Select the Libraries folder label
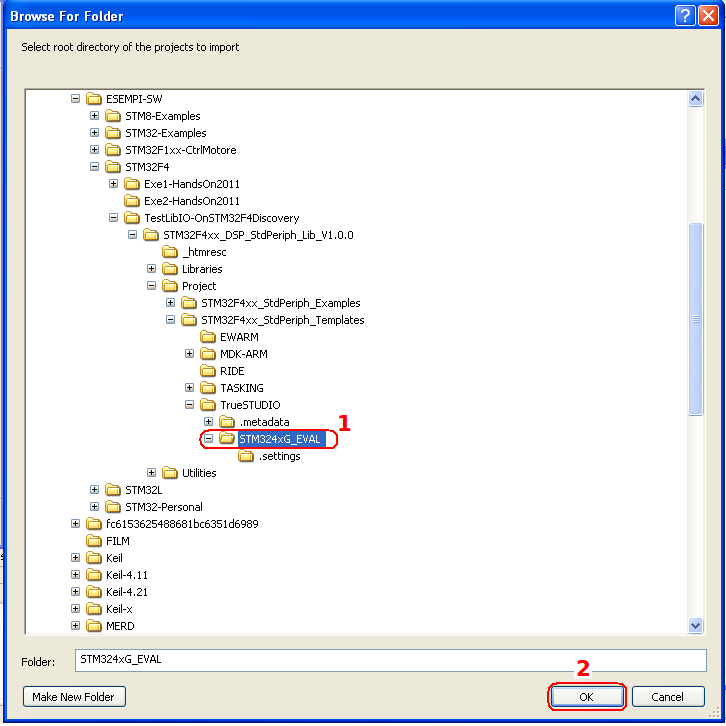 [x=202, y=269]
